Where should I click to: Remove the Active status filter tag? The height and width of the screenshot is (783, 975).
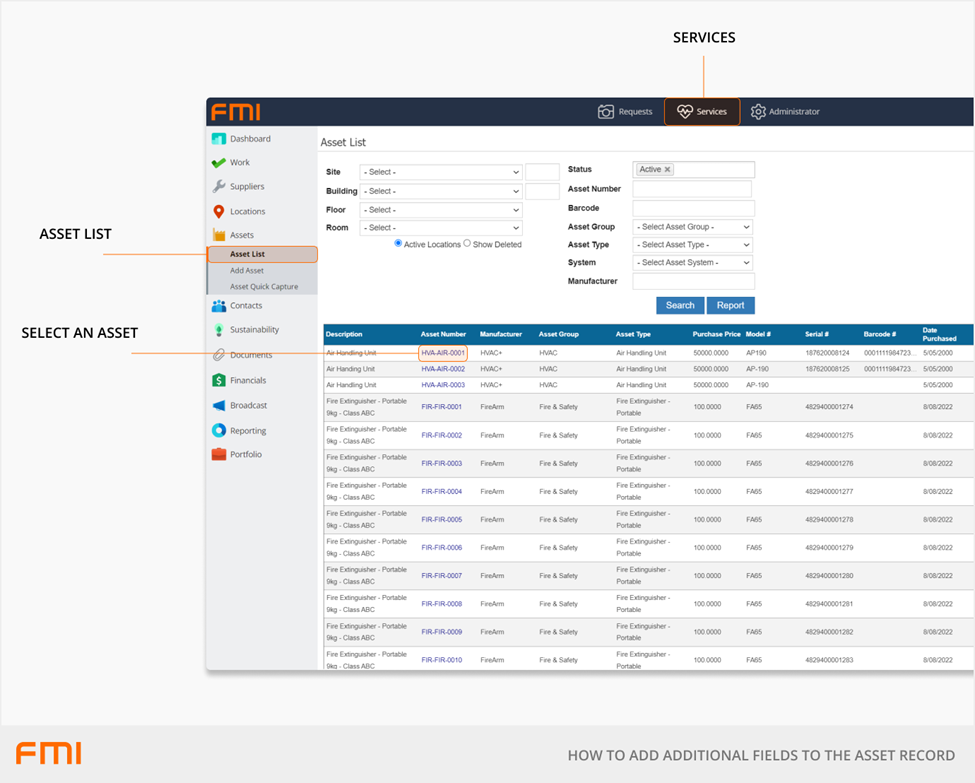[x=668, y=170]
